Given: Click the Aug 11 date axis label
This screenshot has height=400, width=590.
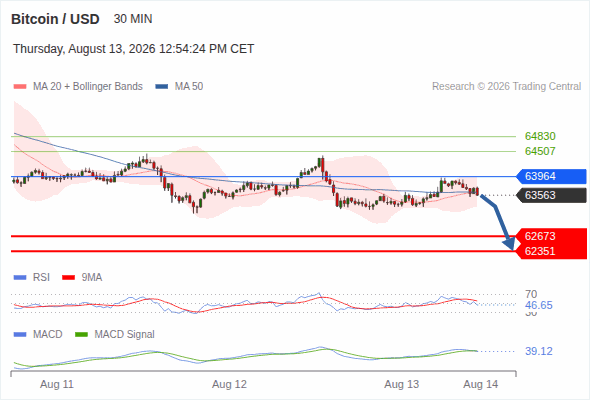Looking at the screenshot, I should tap(57, 385).
